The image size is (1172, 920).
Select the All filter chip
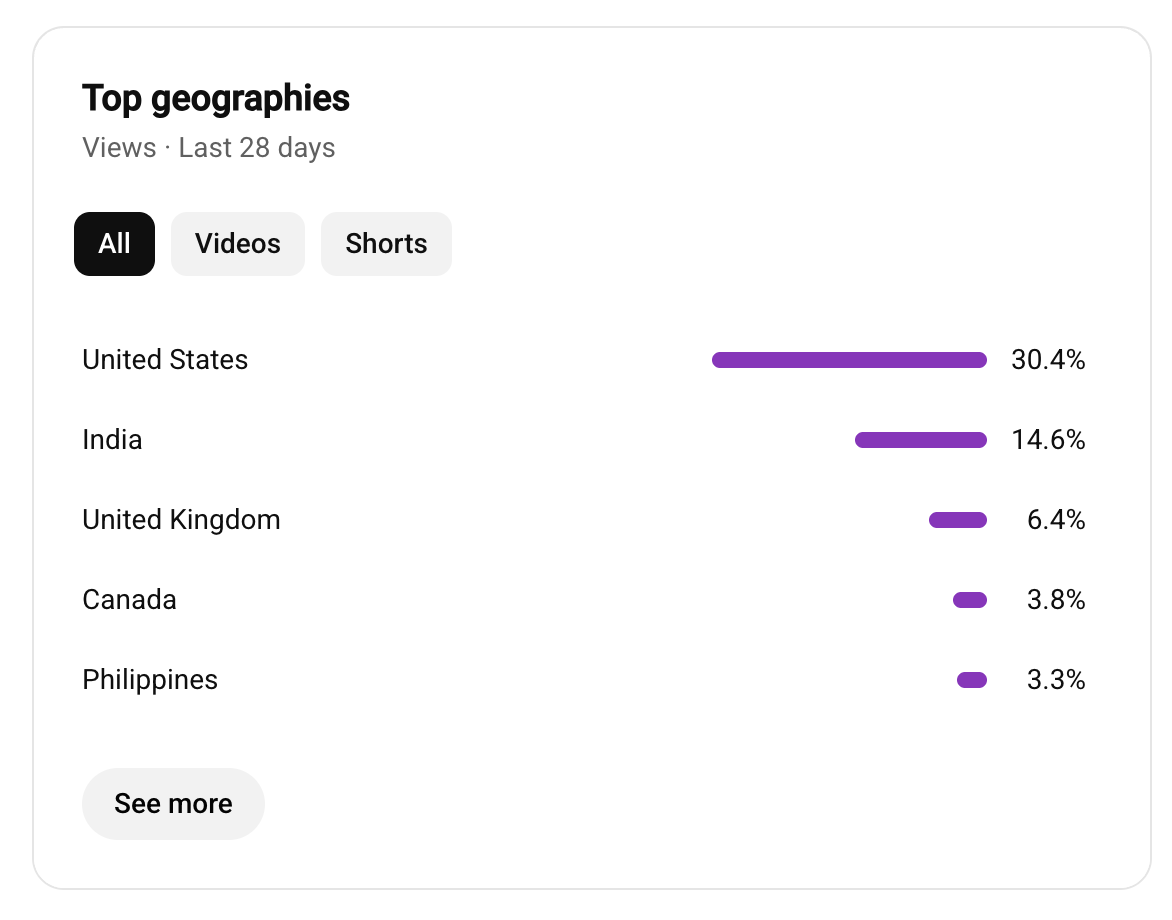point(114,244)
